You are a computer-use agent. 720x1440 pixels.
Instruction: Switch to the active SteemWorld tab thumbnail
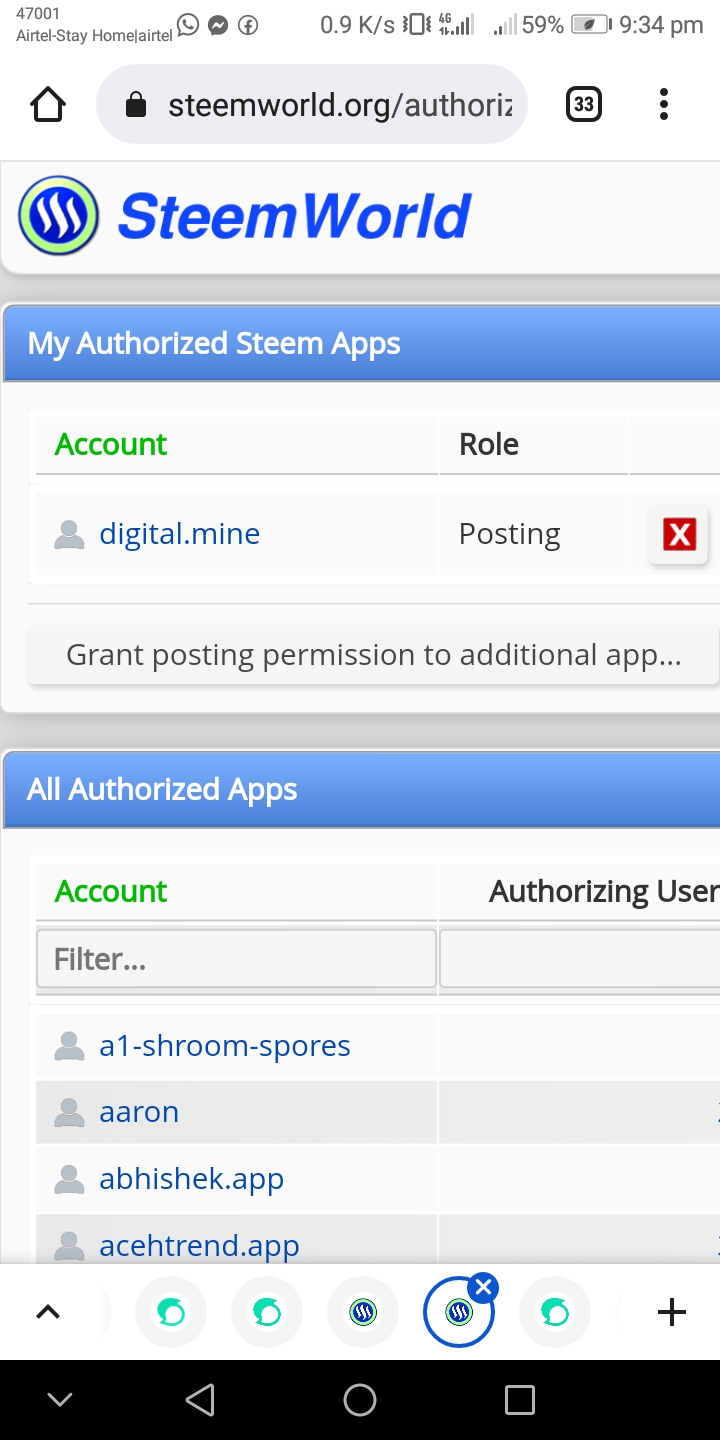pos(458,1313)
